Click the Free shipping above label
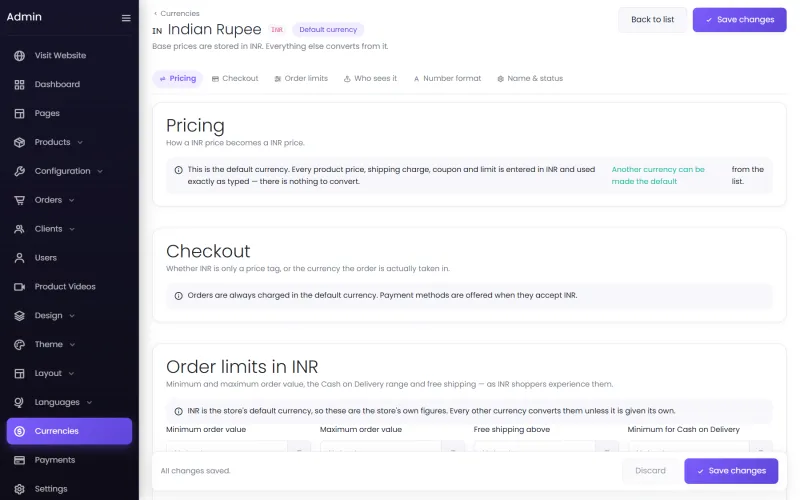800x500 pixels. pos(512,430)
